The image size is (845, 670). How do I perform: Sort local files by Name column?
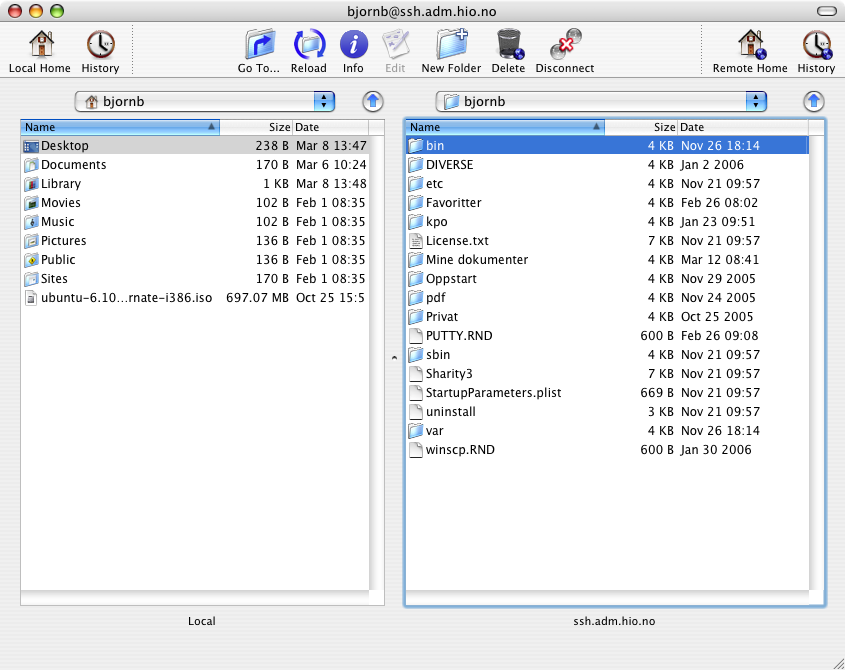(120, 127)
